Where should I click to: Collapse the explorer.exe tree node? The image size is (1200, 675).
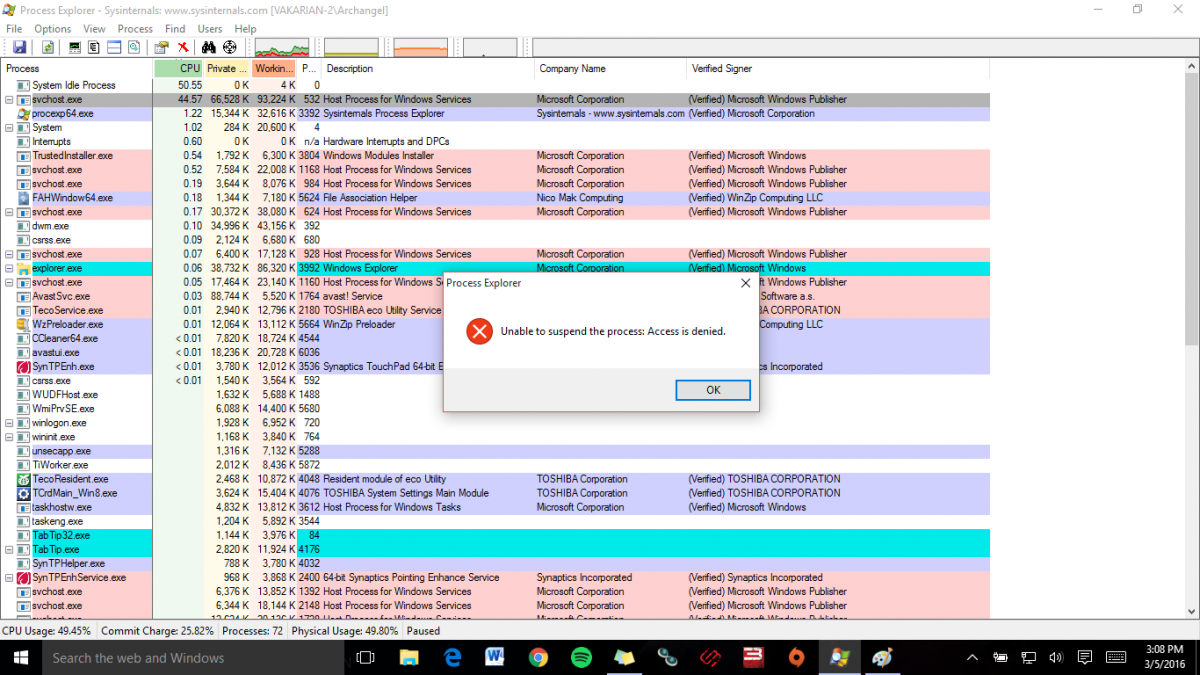pyautogui.click(x=9, y=268)
